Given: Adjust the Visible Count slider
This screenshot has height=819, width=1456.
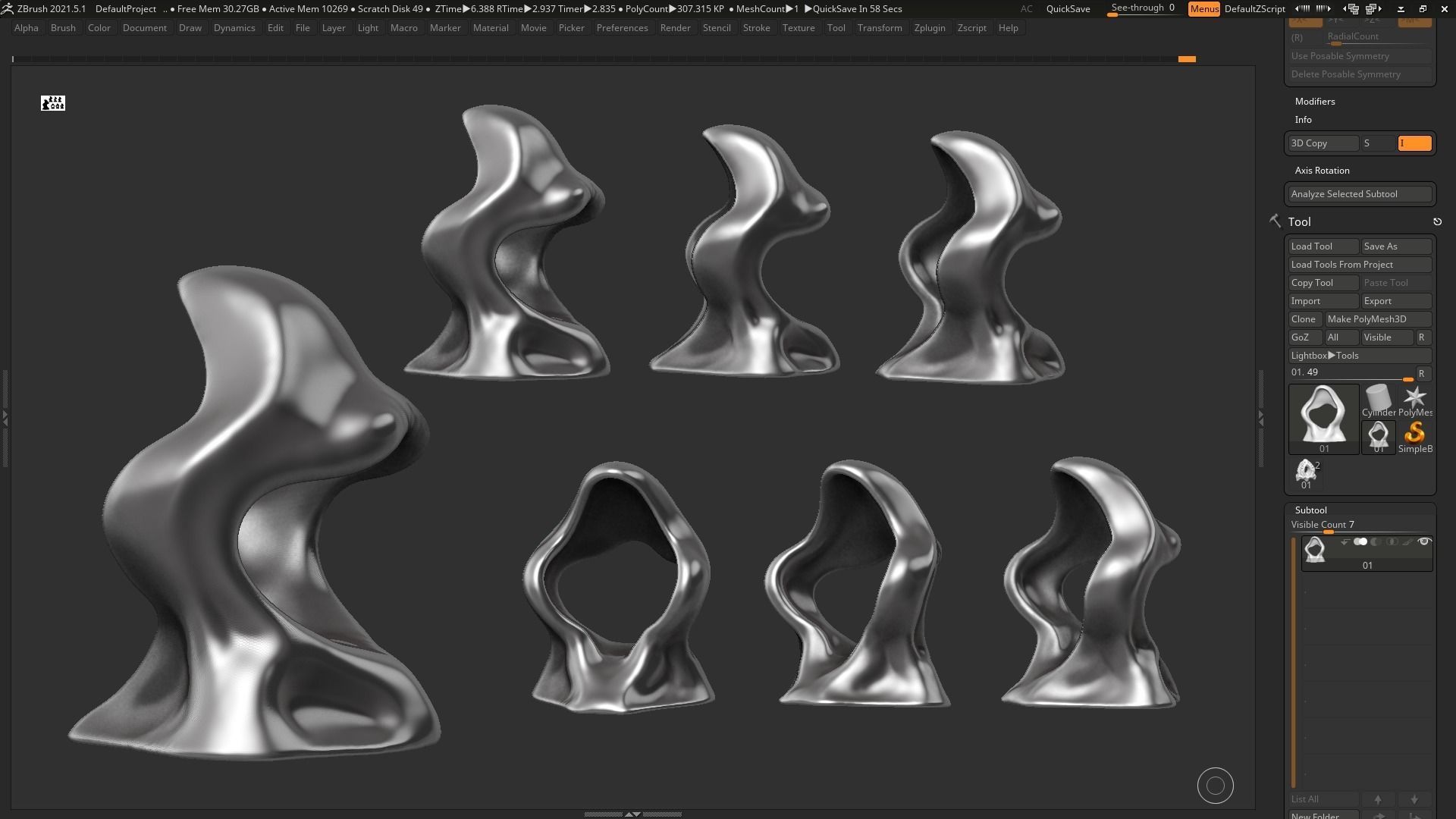Looking at the screenshot, I should click(1360, 526).
